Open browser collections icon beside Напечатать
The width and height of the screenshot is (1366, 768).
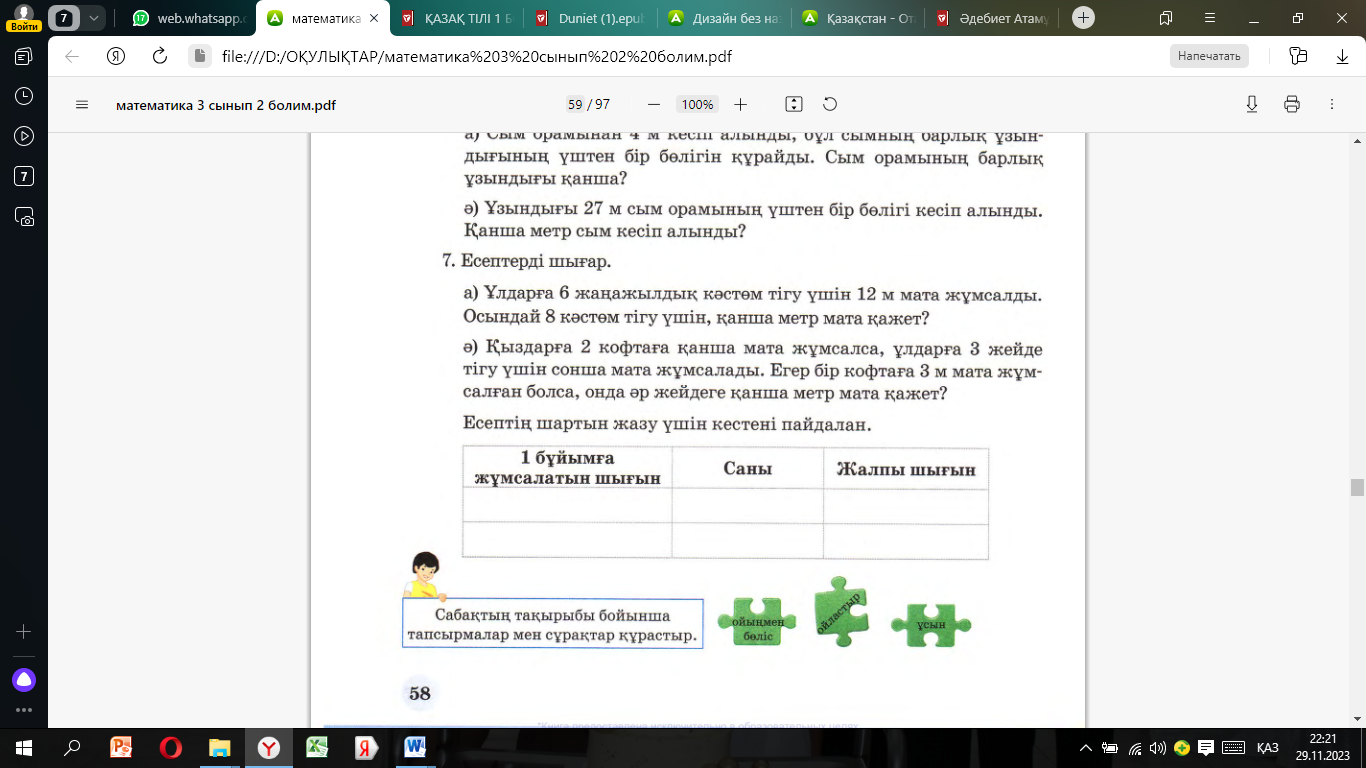coord(1298,56)
